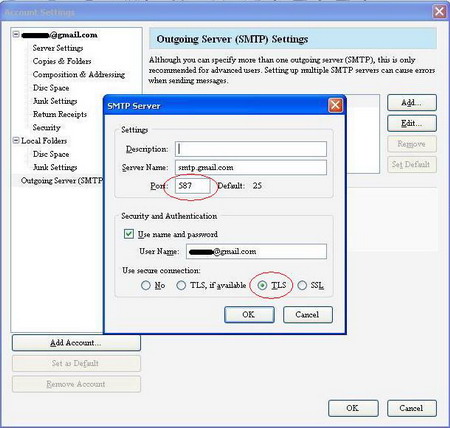Collapse the Local Folders tree node
The image size is (450, 428).
point(16,140)
